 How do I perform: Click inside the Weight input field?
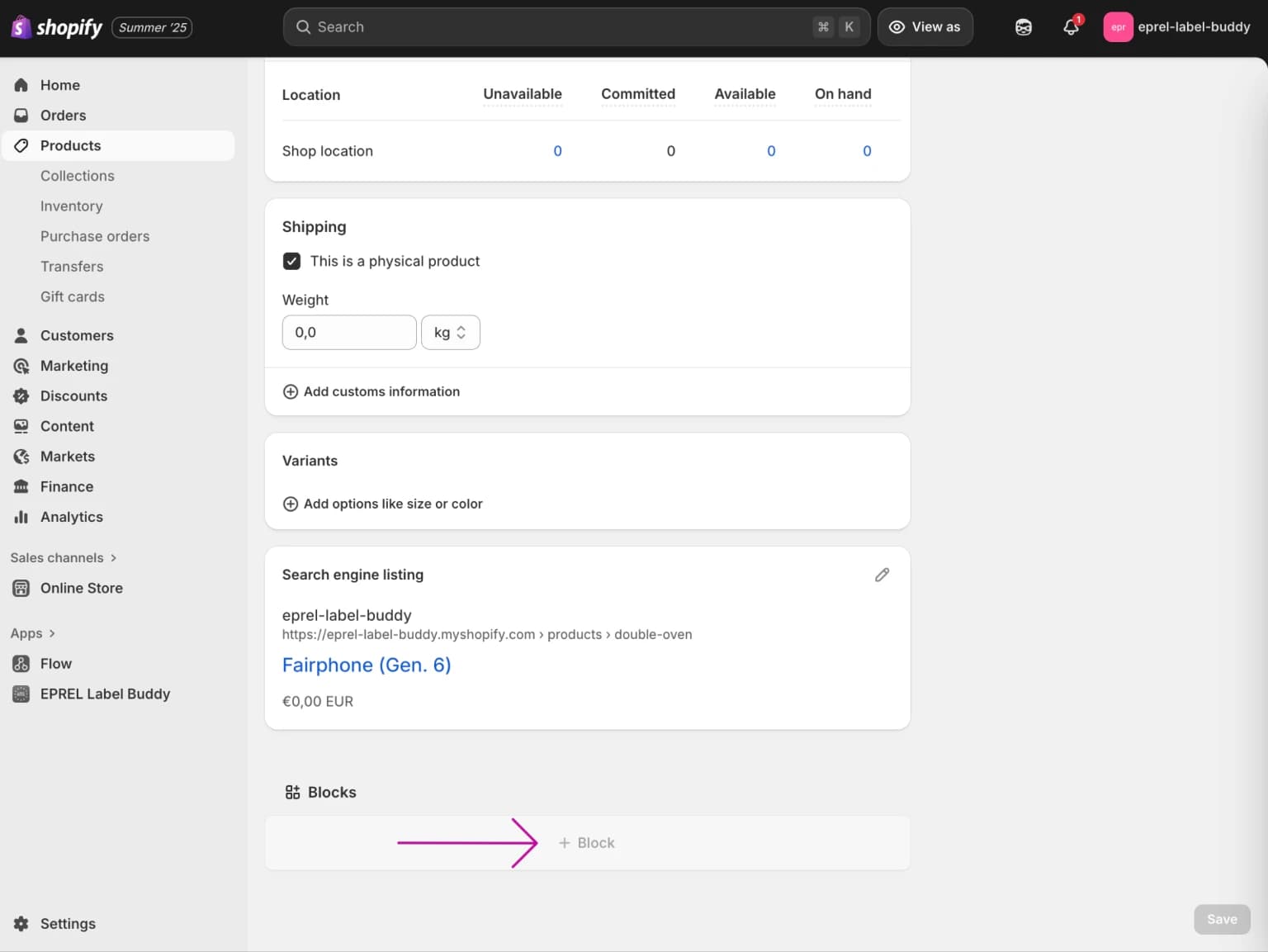click(348, 332)
